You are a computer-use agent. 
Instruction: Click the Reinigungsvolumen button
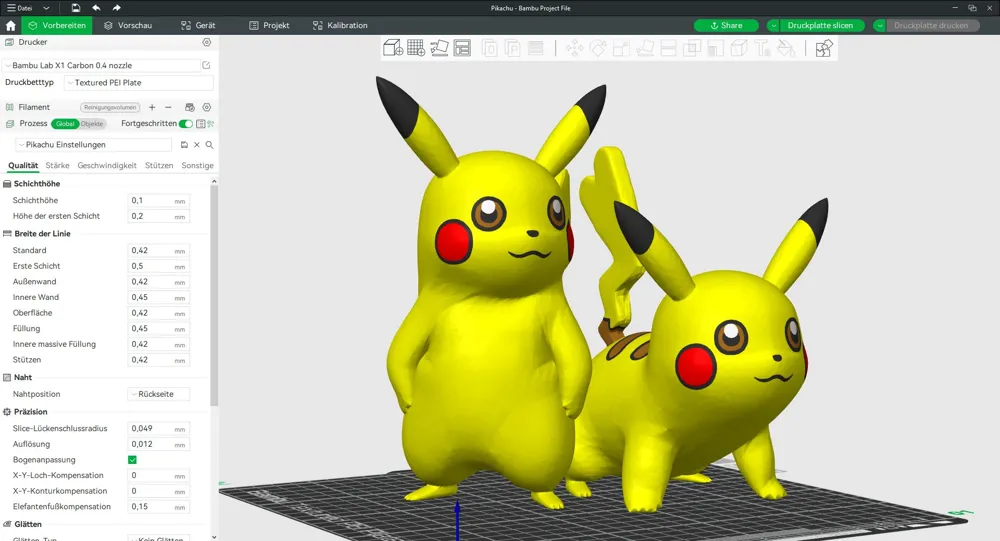110,107
